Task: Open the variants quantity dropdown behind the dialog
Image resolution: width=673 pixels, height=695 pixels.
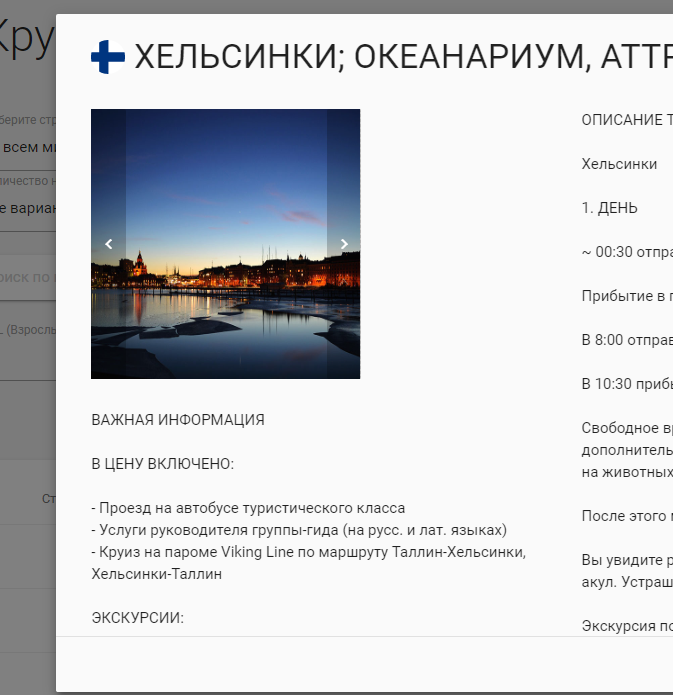Action: click(x=28, y=208)
